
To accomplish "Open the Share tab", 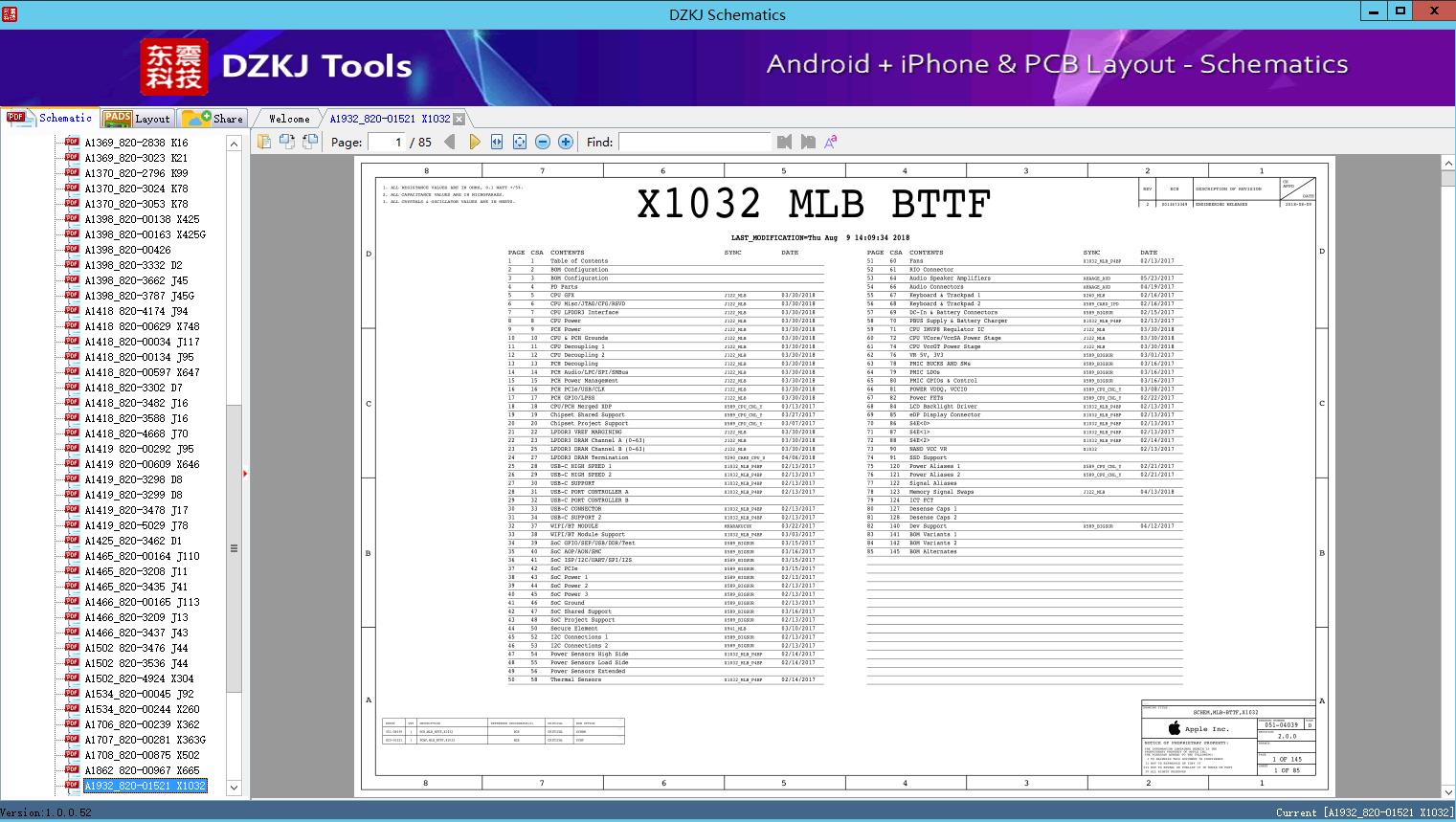I will [213, 119].
